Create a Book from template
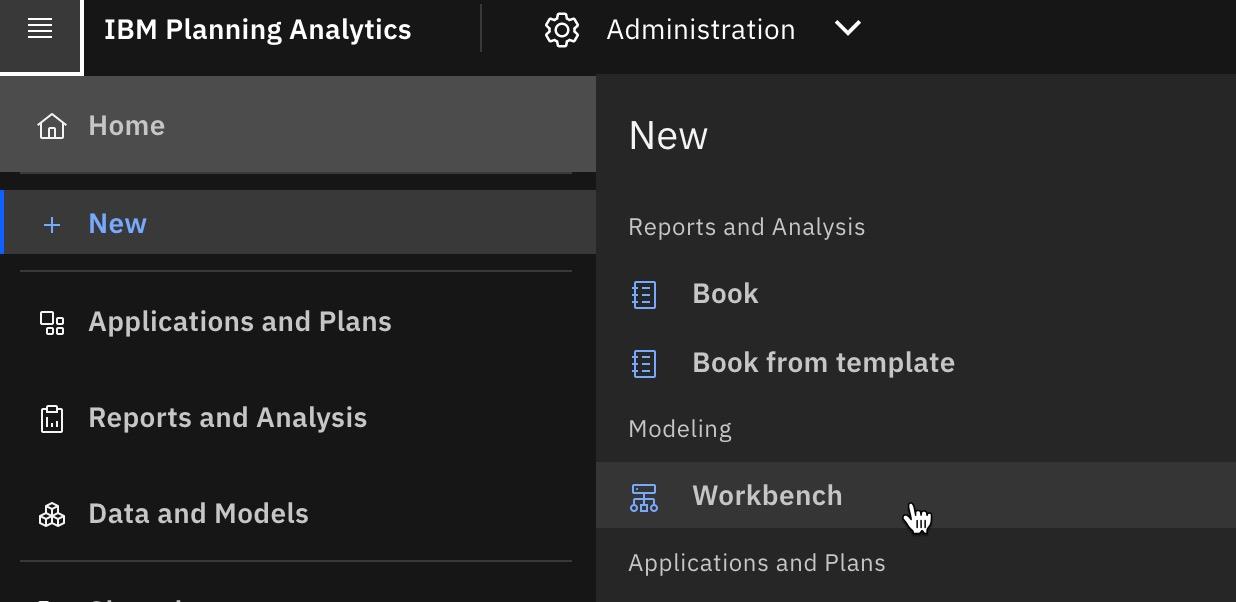1236x602 pixels. pos(823,363)
